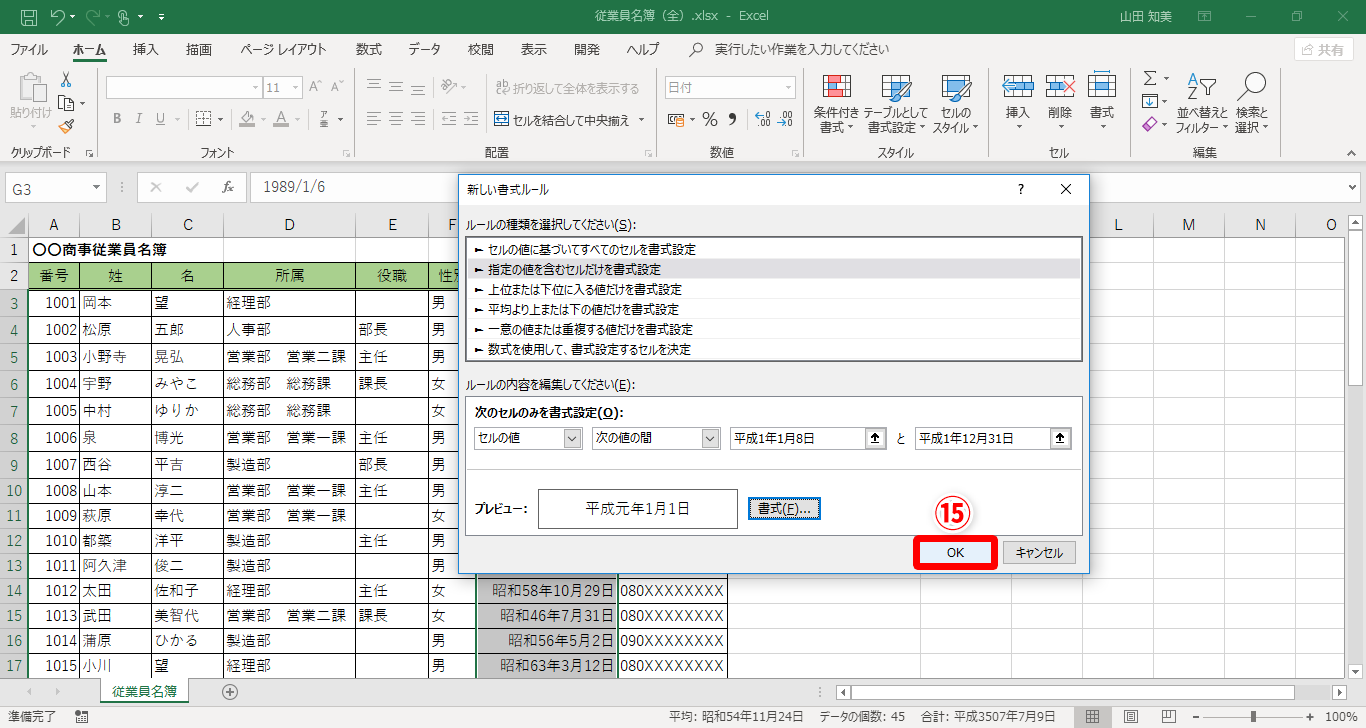Insert cells using the 挿入 cells button
The height and width of the screenshot is (728, 1366).
pyautogui.click(x=1017, y=103)
